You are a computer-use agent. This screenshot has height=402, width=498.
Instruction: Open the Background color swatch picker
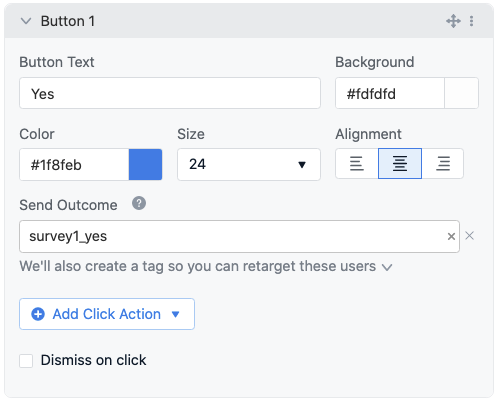462,93
